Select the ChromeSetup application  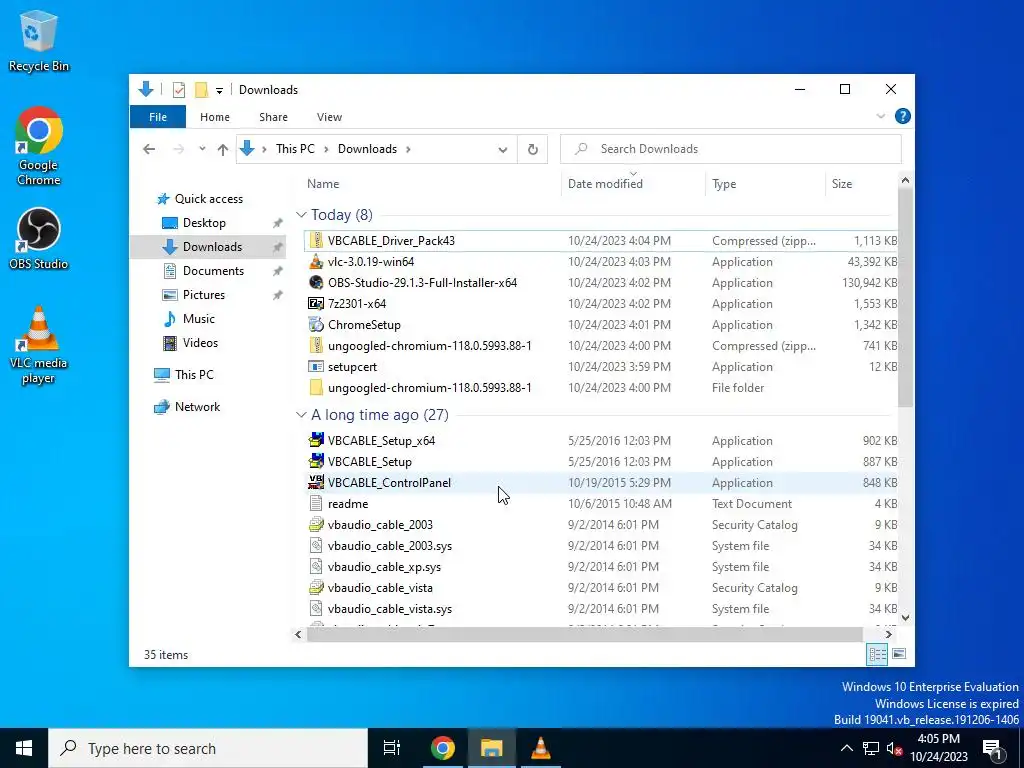[601, 325]
